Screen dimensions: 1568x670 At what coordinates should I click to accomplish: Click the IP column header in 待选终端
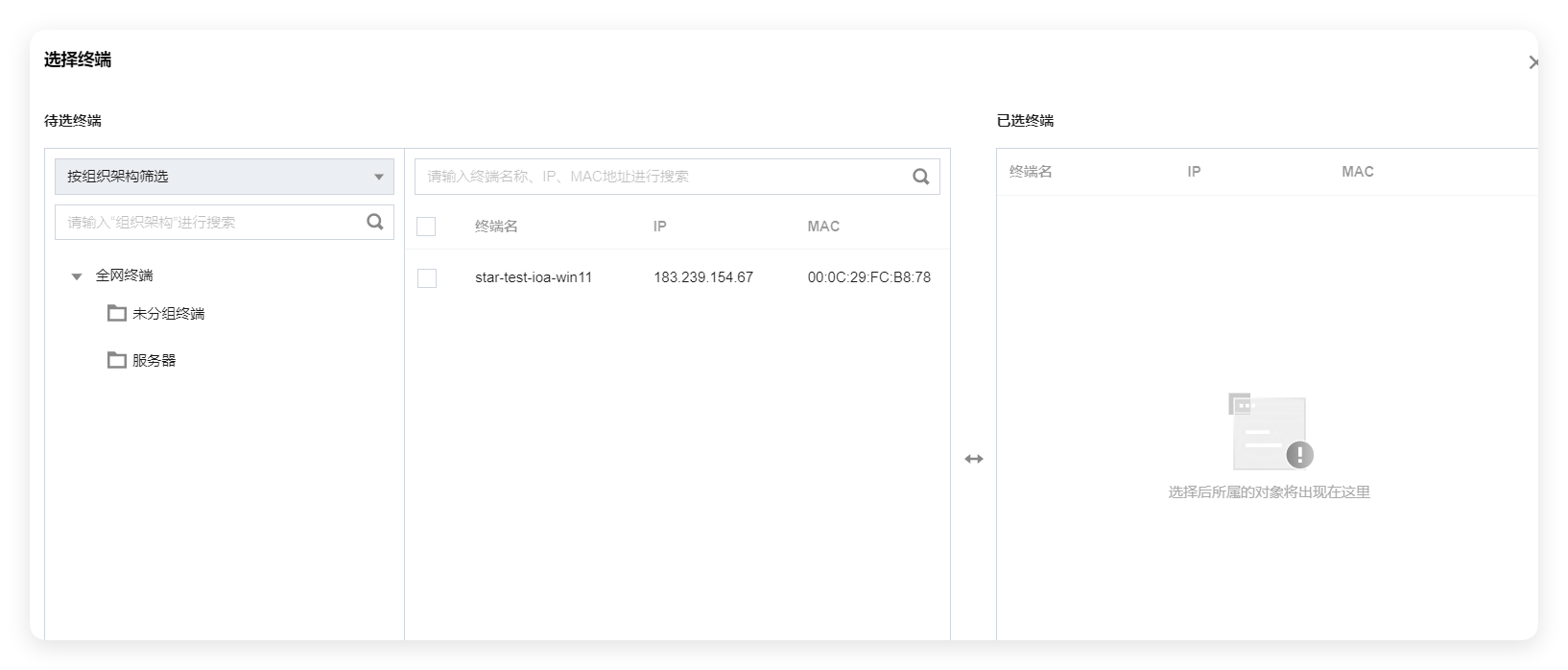coord(660,227)
